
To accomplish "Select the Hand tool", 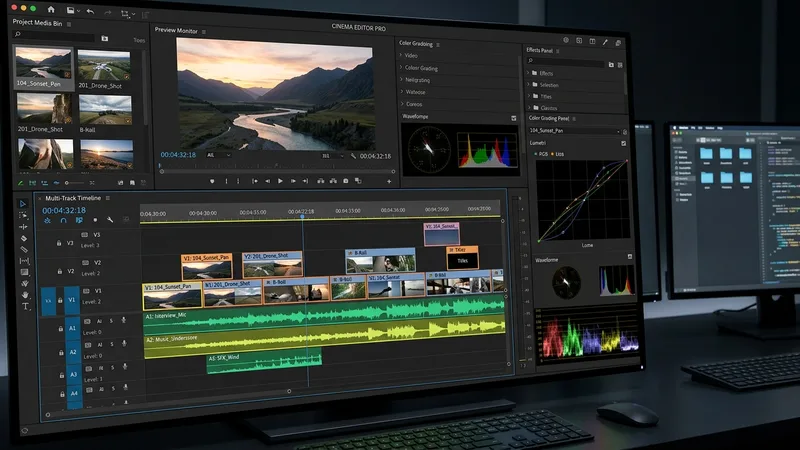I will coord(25,295).
